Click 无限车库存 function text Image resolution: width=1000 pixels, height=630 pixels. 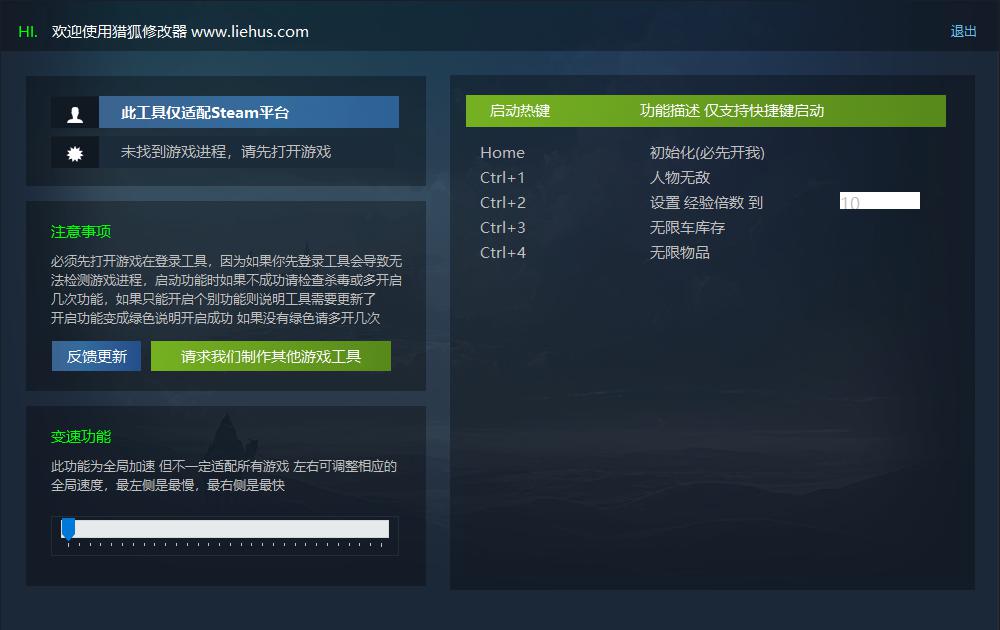[x=687, y=228]
